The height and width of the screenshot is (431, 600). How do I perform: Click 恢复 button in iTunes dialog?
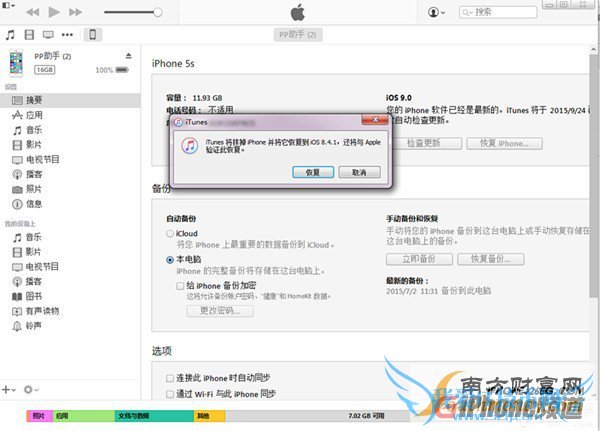click(x=313, y=172)
